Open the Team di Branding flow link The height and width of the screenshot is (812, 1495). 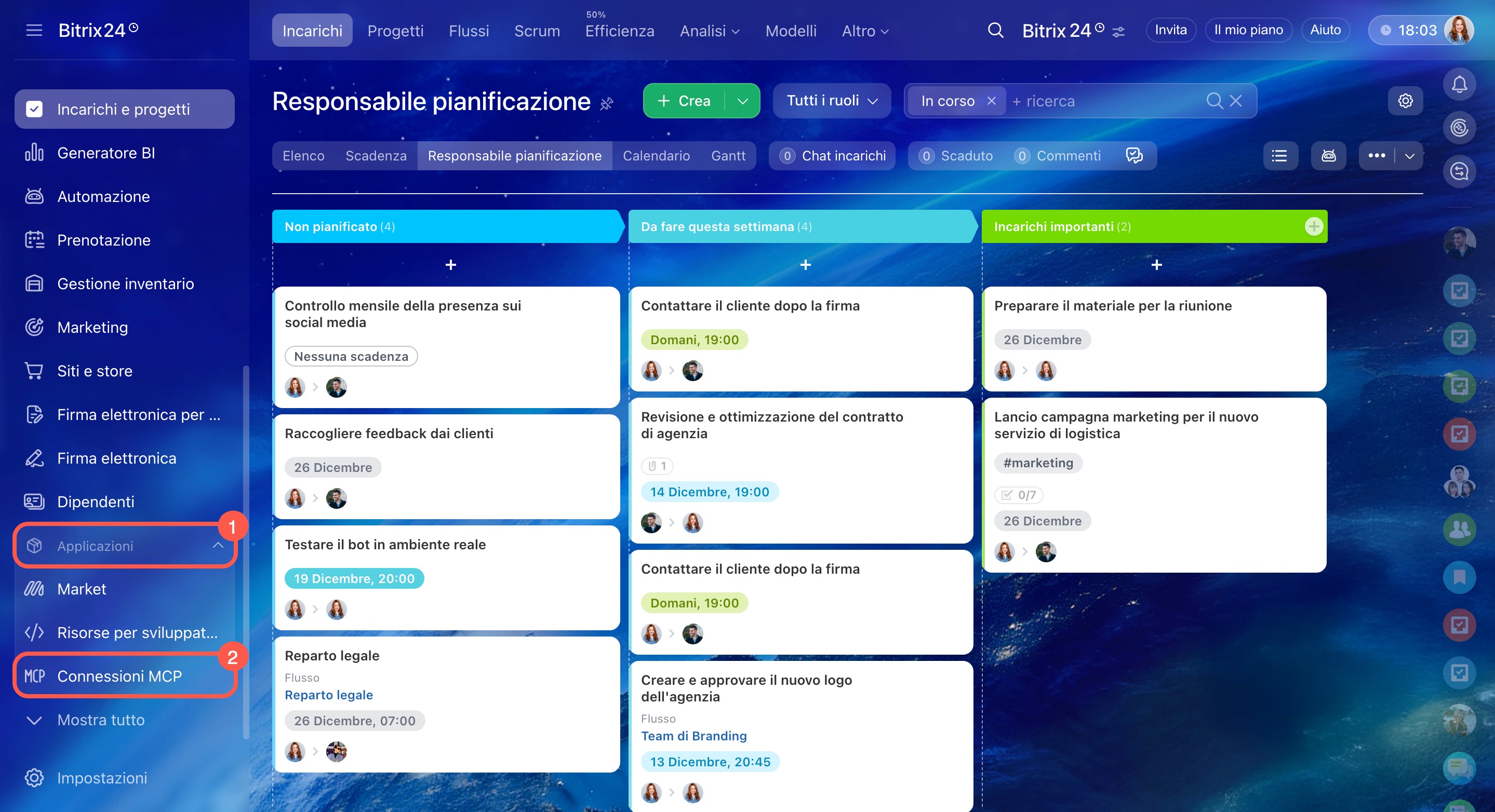click(693, 736)
